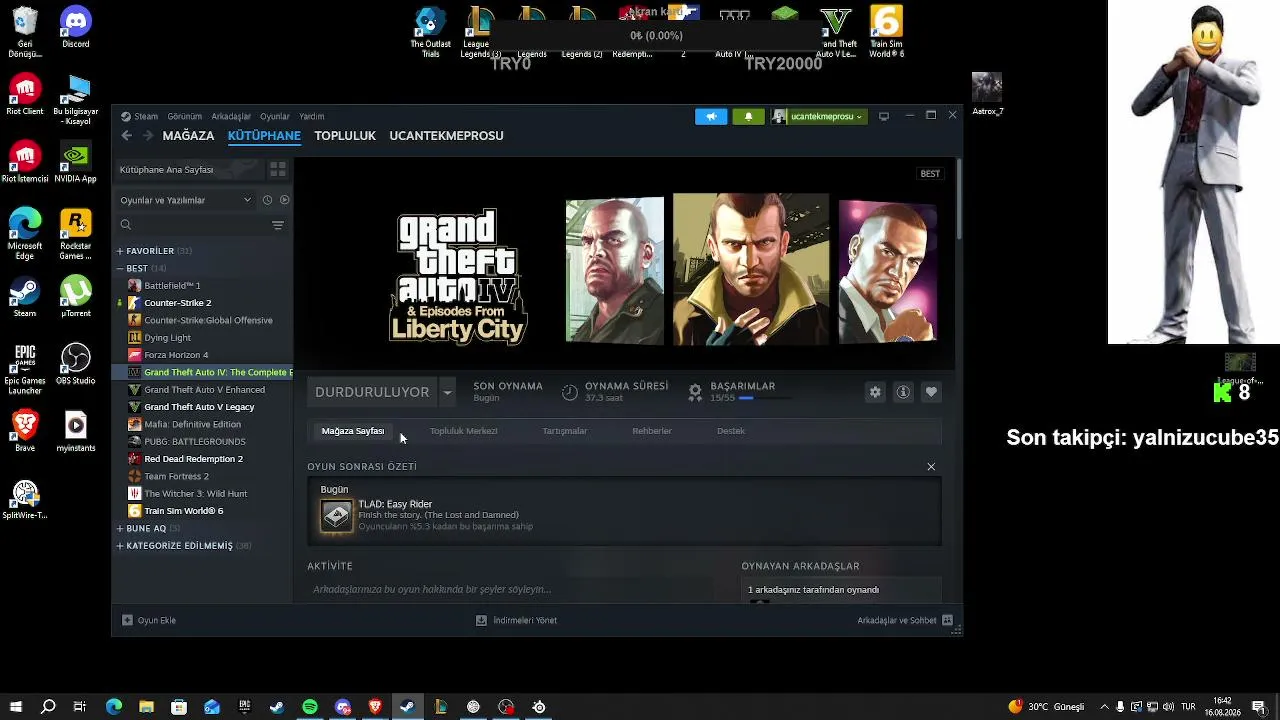Screen dimensions: 1280x720
Task: Open Discord desktop shortcut
Action: pos(76,28)
